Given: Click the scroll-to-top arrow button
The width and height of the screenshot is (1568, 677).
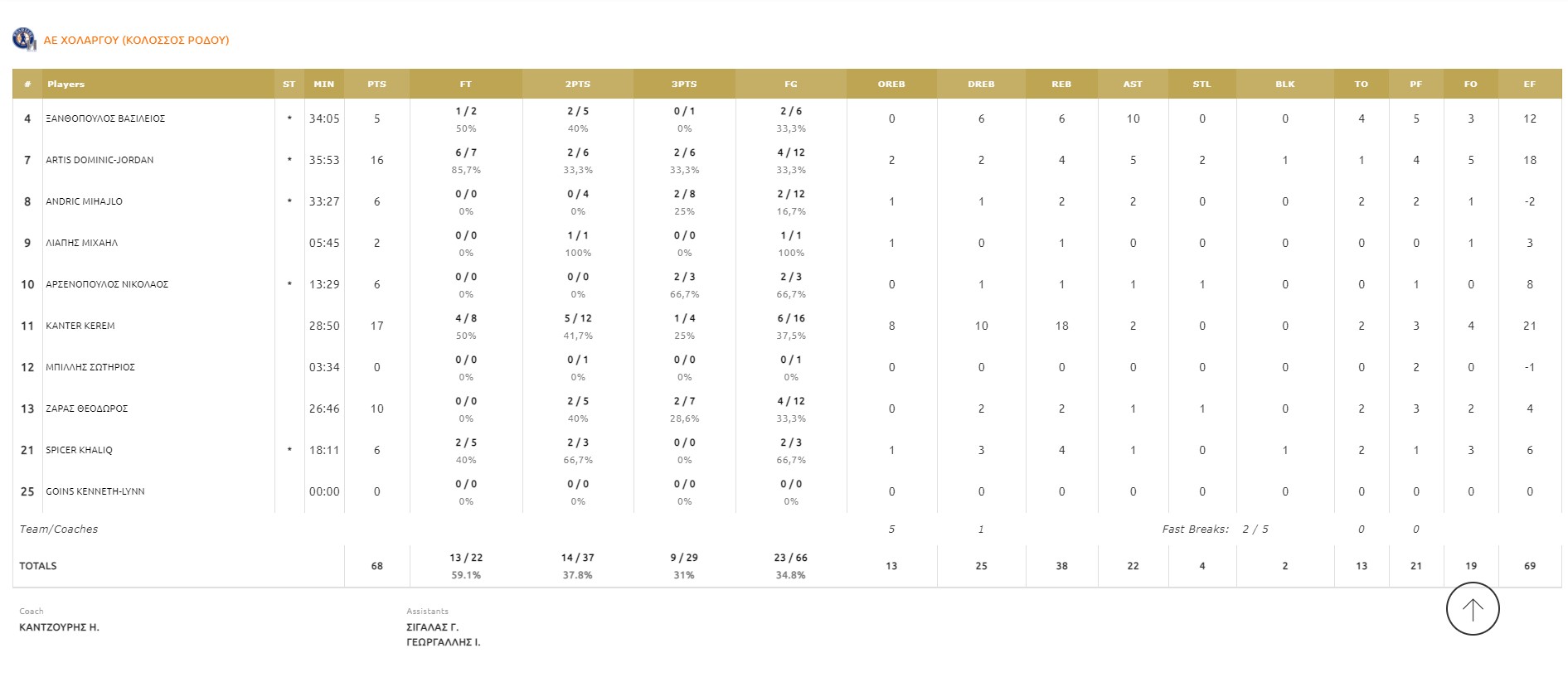Looking at the screenshot, I should (x=1472, y=609).
